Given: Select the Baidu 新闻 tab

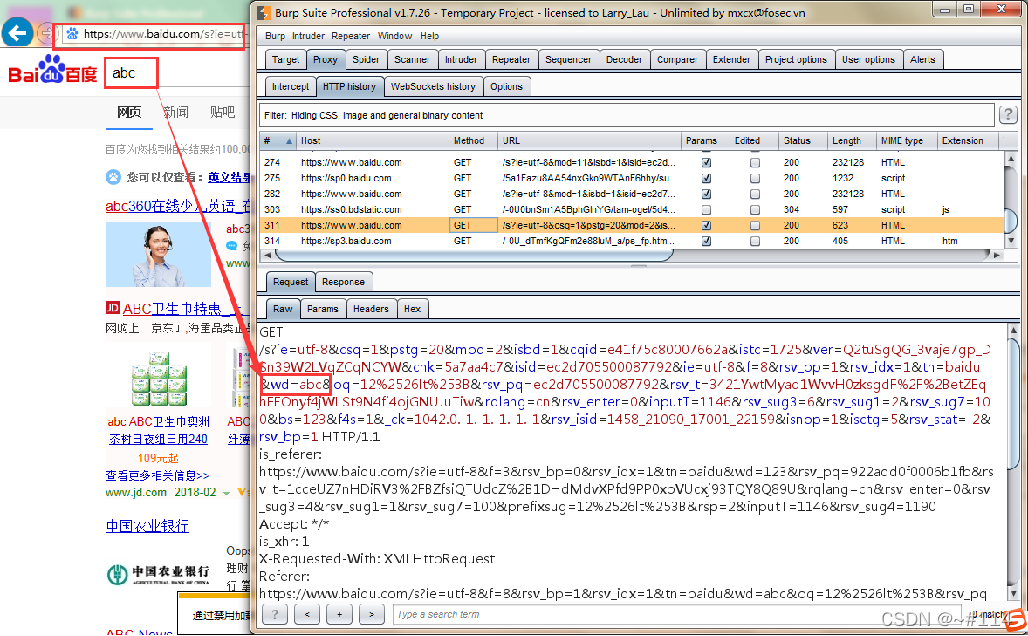Looking at the screenshot, I should (x=176, y=112).
